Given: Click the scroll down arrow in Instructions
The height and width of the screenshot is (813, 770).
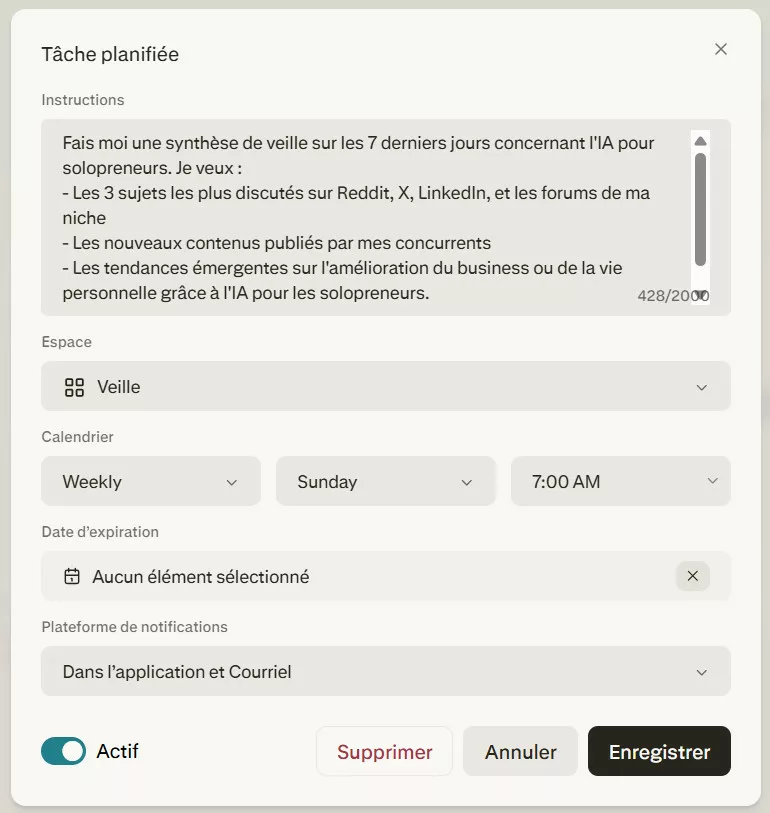Looking at the screenshot, I should pyautogui.click(x=701, y=295).
